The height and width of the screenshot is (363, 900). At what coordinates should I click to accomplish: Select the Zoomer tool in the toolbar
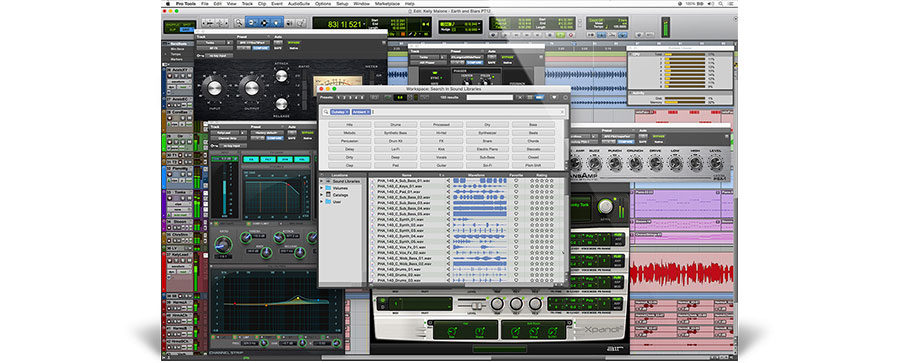pos(239,22)
